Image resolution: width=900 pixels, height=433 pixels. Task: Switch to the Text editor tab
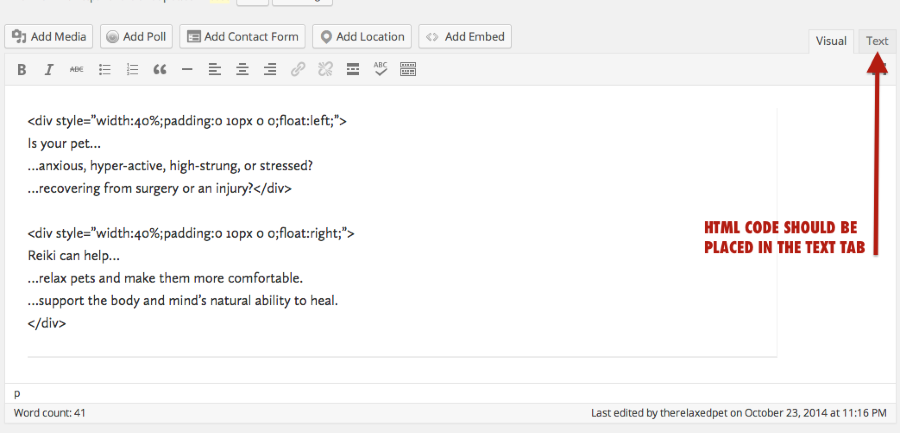[877, 41]
